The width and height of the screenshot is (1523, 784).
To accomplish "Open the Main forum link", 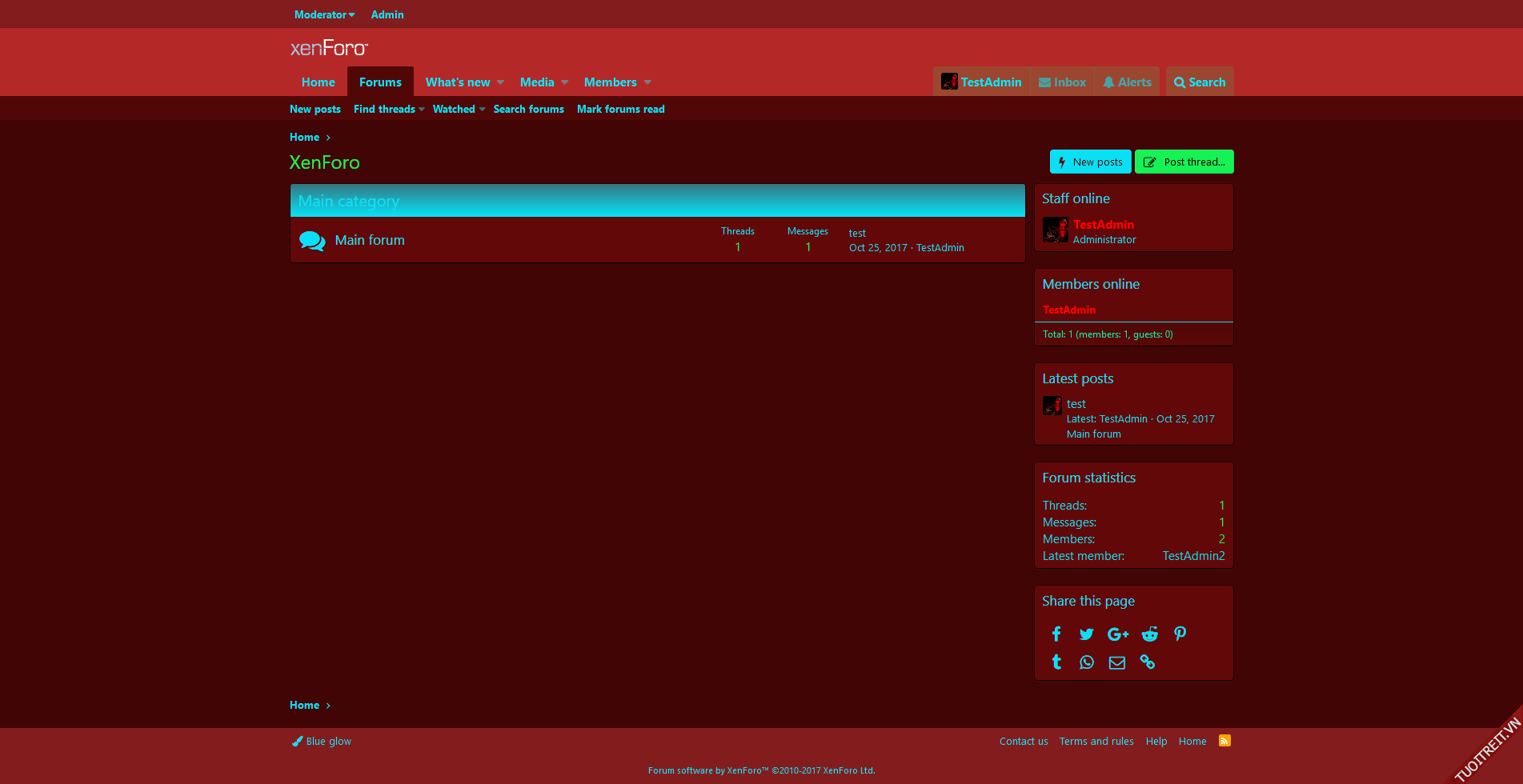I will coord(369,240).
